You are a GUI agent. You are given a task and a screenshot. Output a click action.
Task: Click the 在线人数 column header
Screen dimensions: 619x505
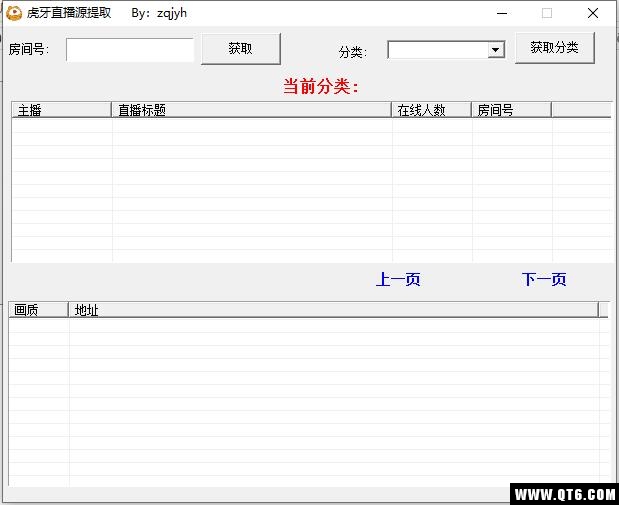pyautogui.click(x=431, y=110)
